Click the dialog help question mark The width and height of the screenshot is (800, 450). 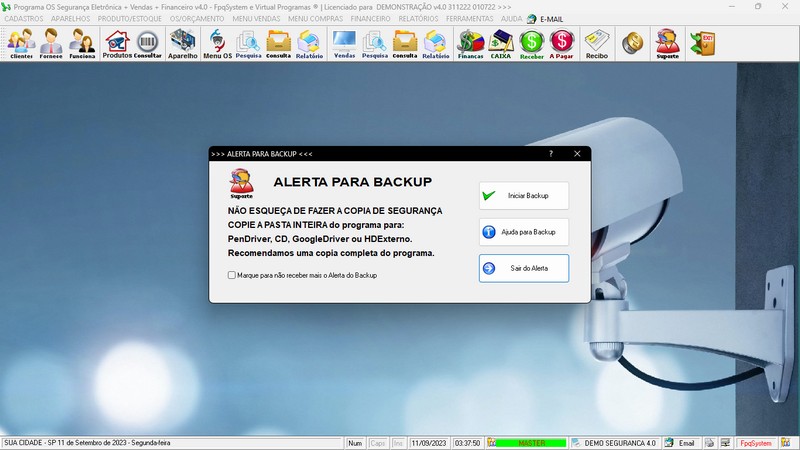[551, 154]
